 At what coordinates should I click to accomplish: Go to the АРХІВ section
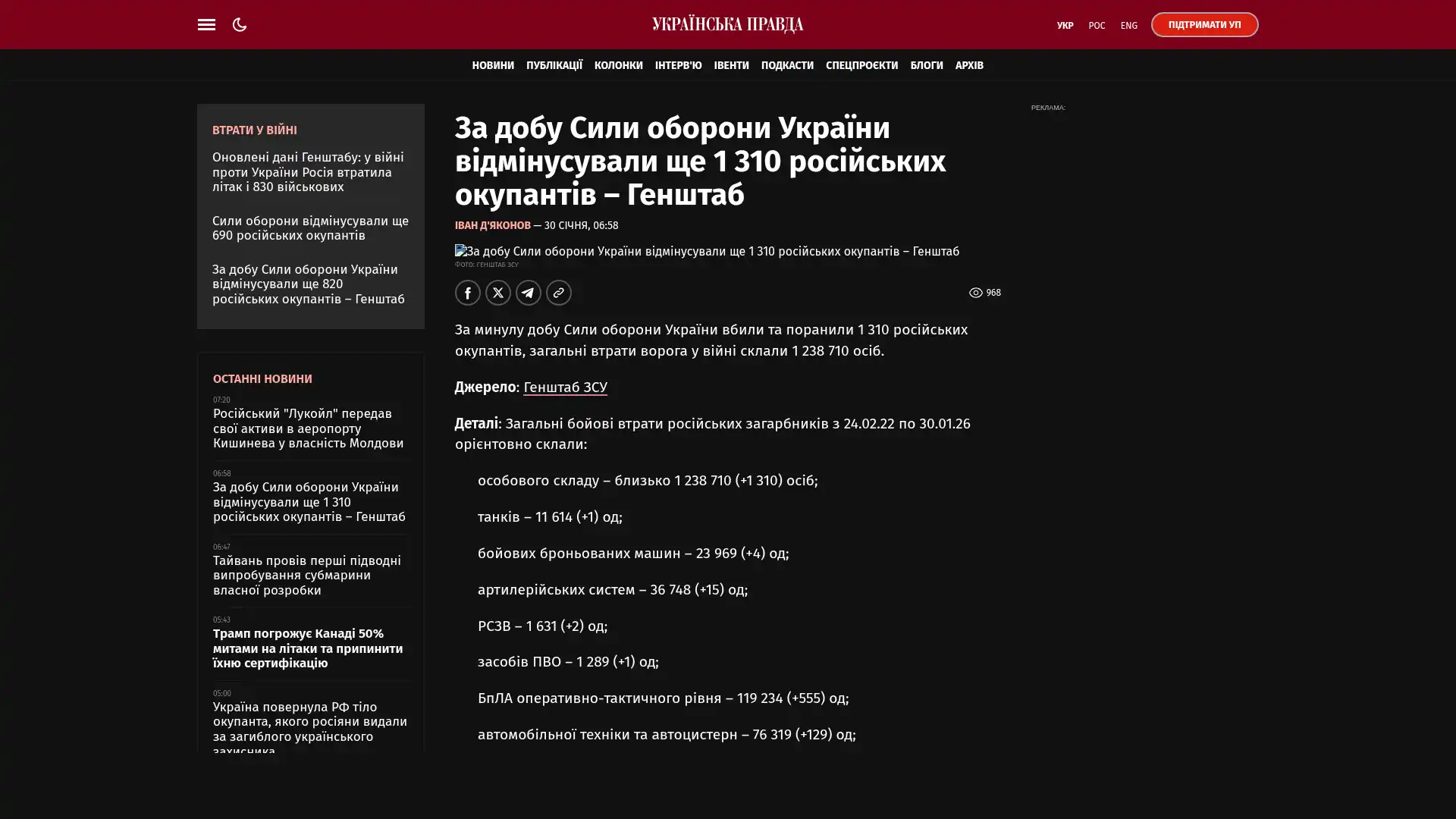968,65
